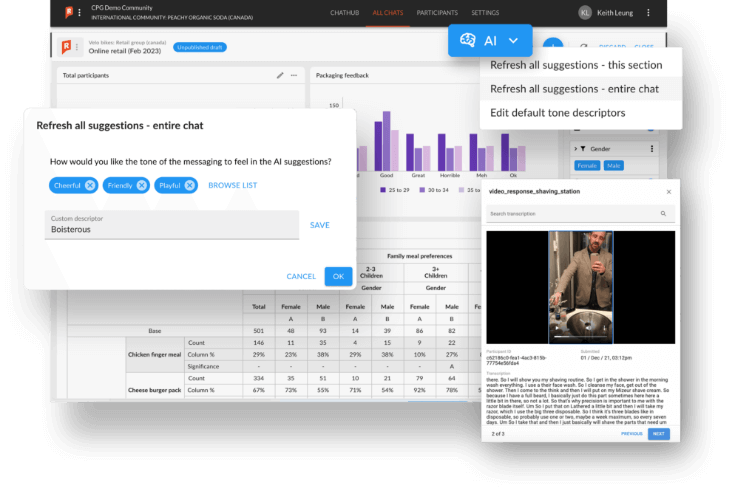Switch to the Participants tab
Viewport: 732px width, 488px height.
coord(436,12)
